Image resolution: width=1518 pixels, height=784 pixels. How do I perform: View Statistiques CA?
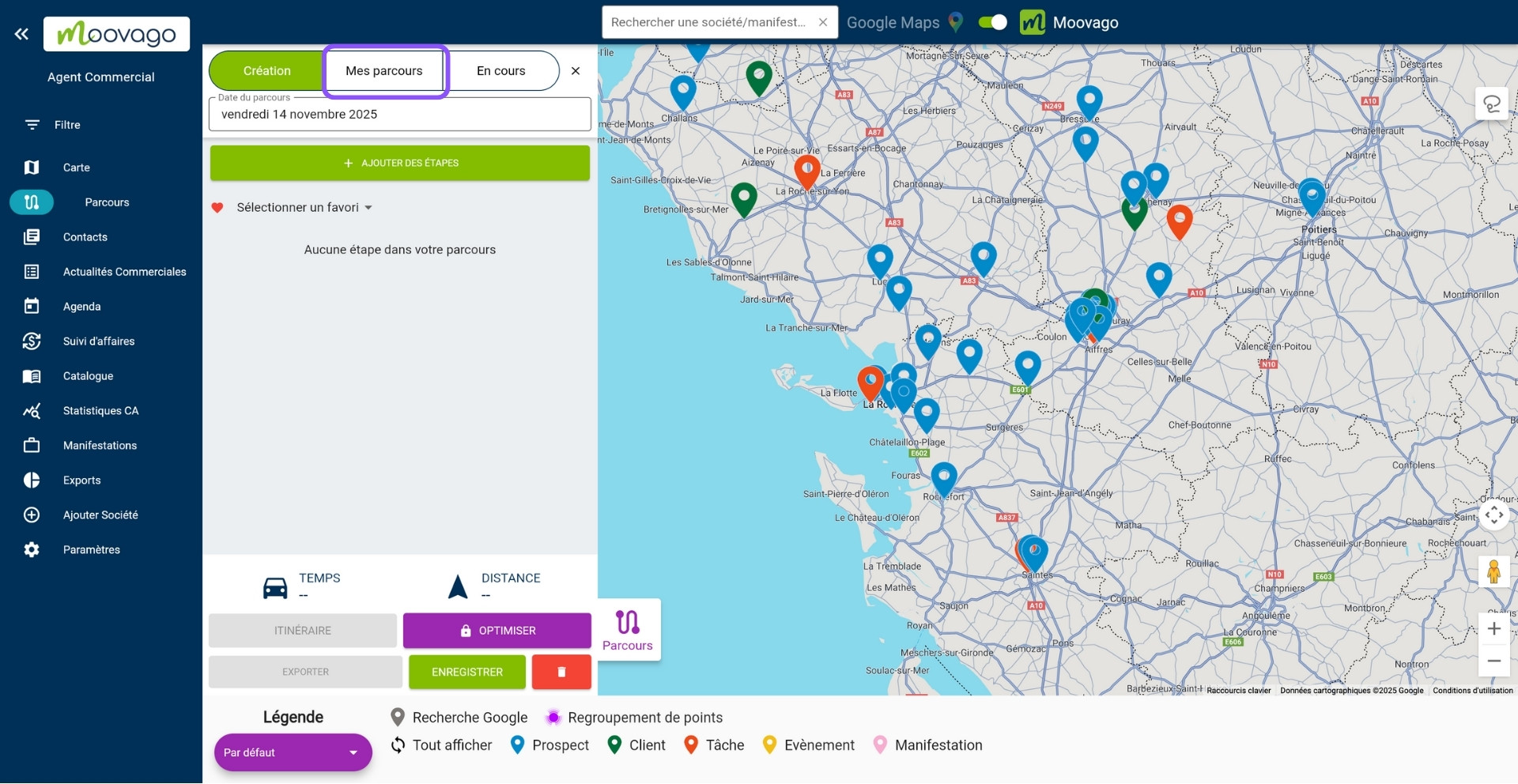pyautogui.click(x=101, y=410)
